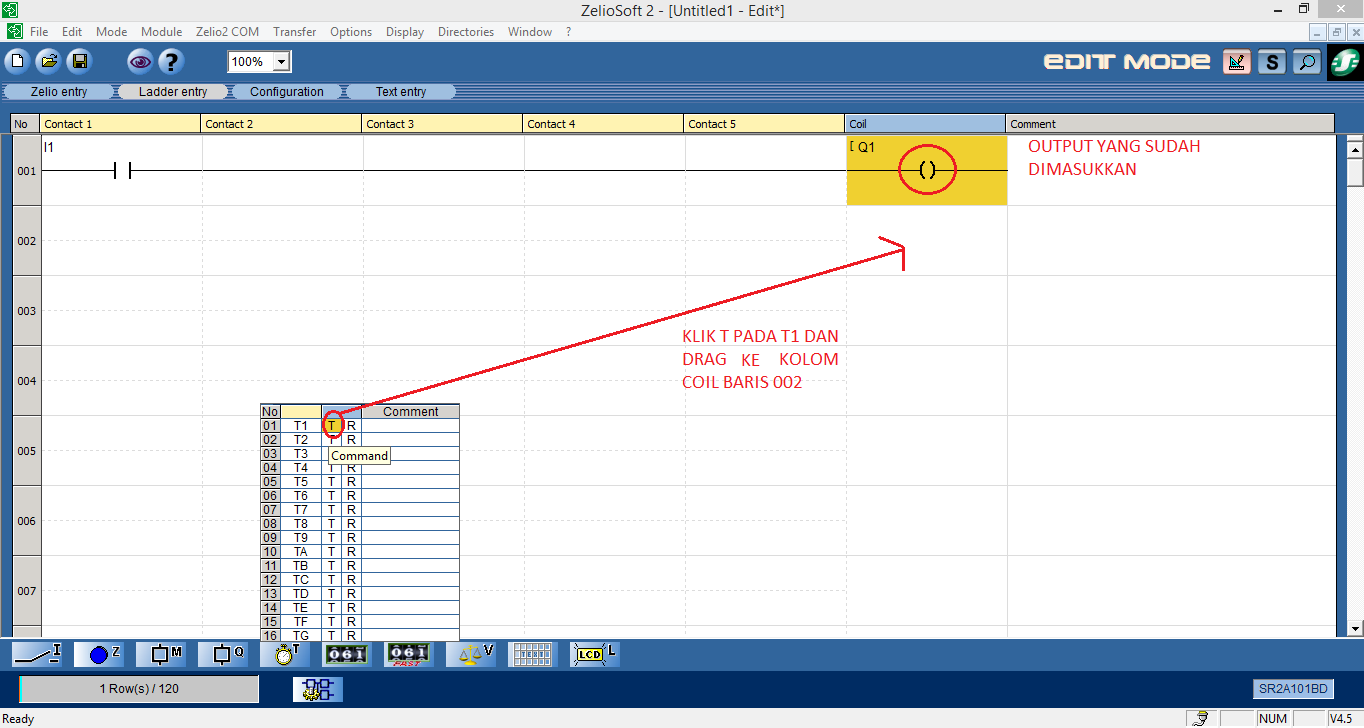Viewport: 1364px width, 728px height.
Task: Click the ZelioSoft application icon in title bar
Action: [x=11, y=9]
